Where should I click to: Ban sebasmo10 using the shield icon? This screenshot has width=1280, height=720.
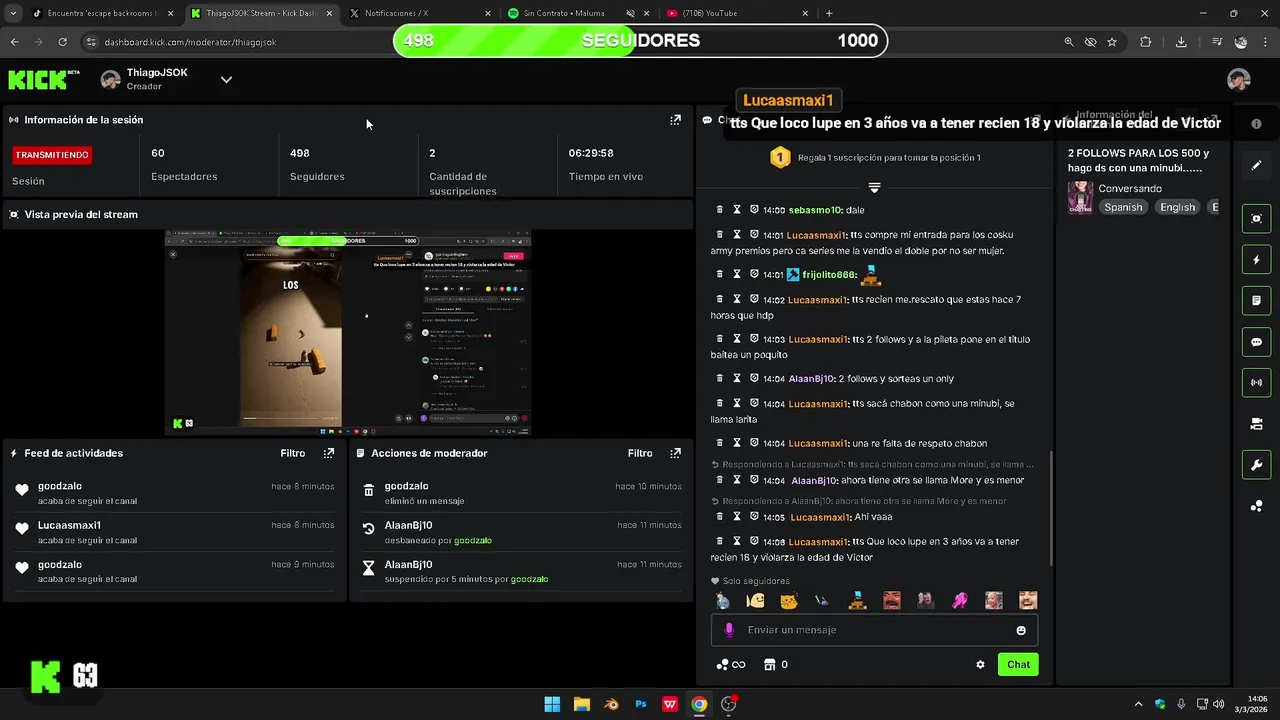click(x=754, y=210)
